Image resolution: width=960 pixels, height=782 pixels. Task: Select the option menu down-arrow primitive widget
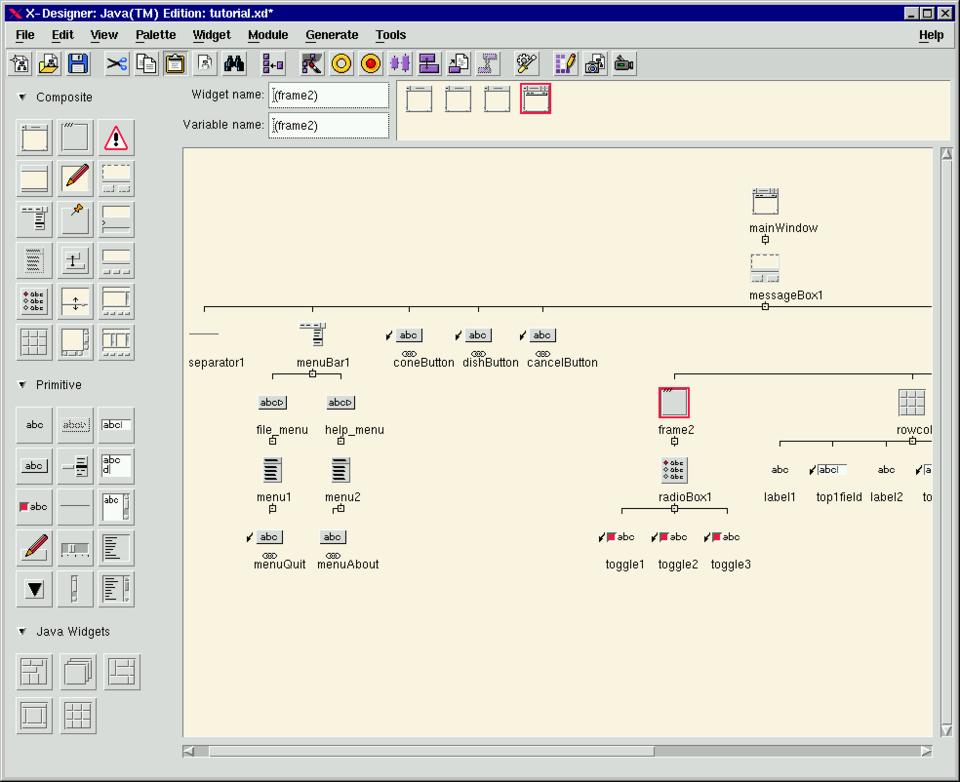point(35,589)
